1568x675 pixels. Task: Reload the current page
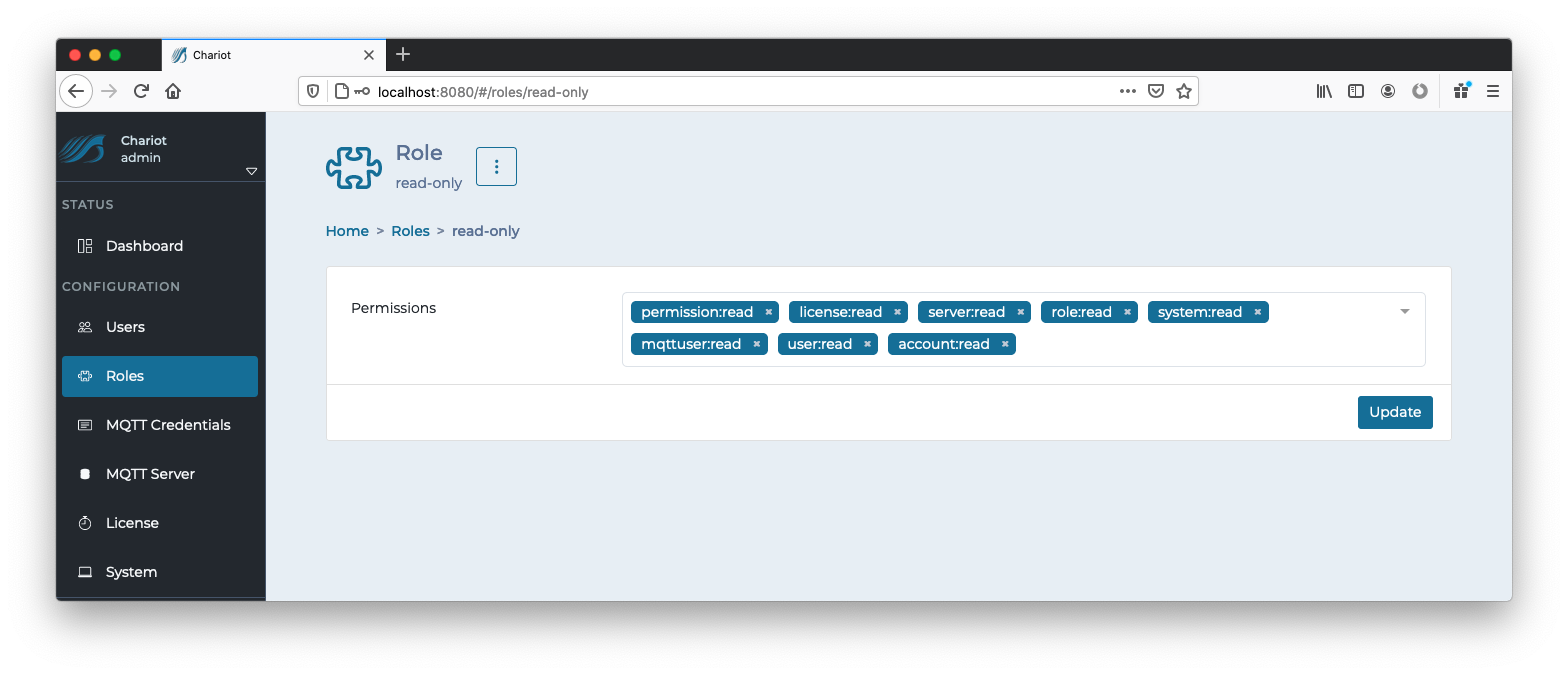tap(141, 91)
